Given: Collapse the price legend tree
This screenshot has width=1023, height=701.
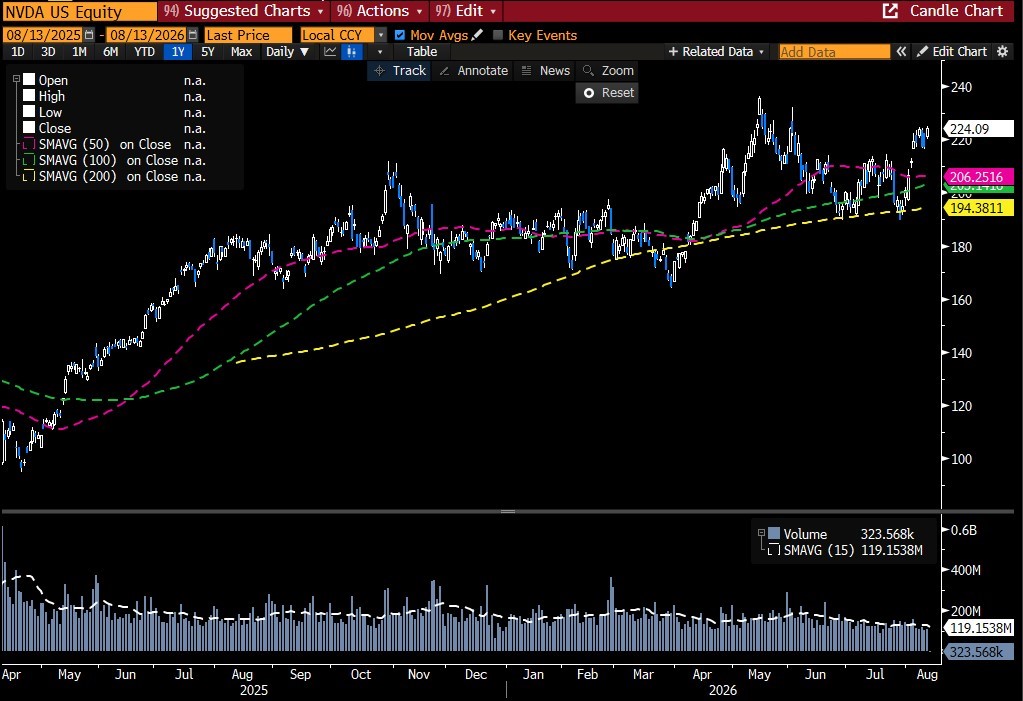Looking at the screenshot, I should click(16, 80).
